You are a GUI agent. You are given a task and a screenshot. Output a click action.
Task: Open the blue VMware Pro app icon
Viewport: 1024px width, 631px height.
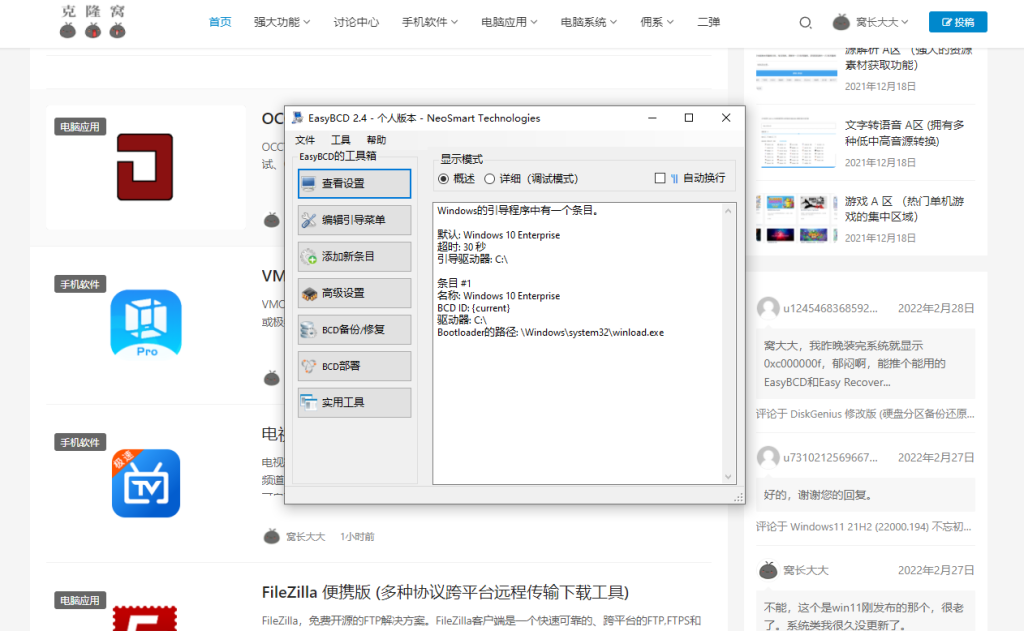click(146, 325)
